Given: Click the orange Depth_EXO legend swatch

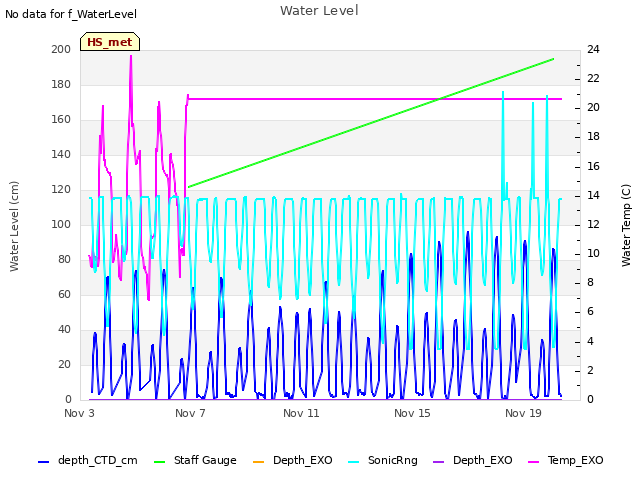Looking at the screenshot, I should coord(259,462).
